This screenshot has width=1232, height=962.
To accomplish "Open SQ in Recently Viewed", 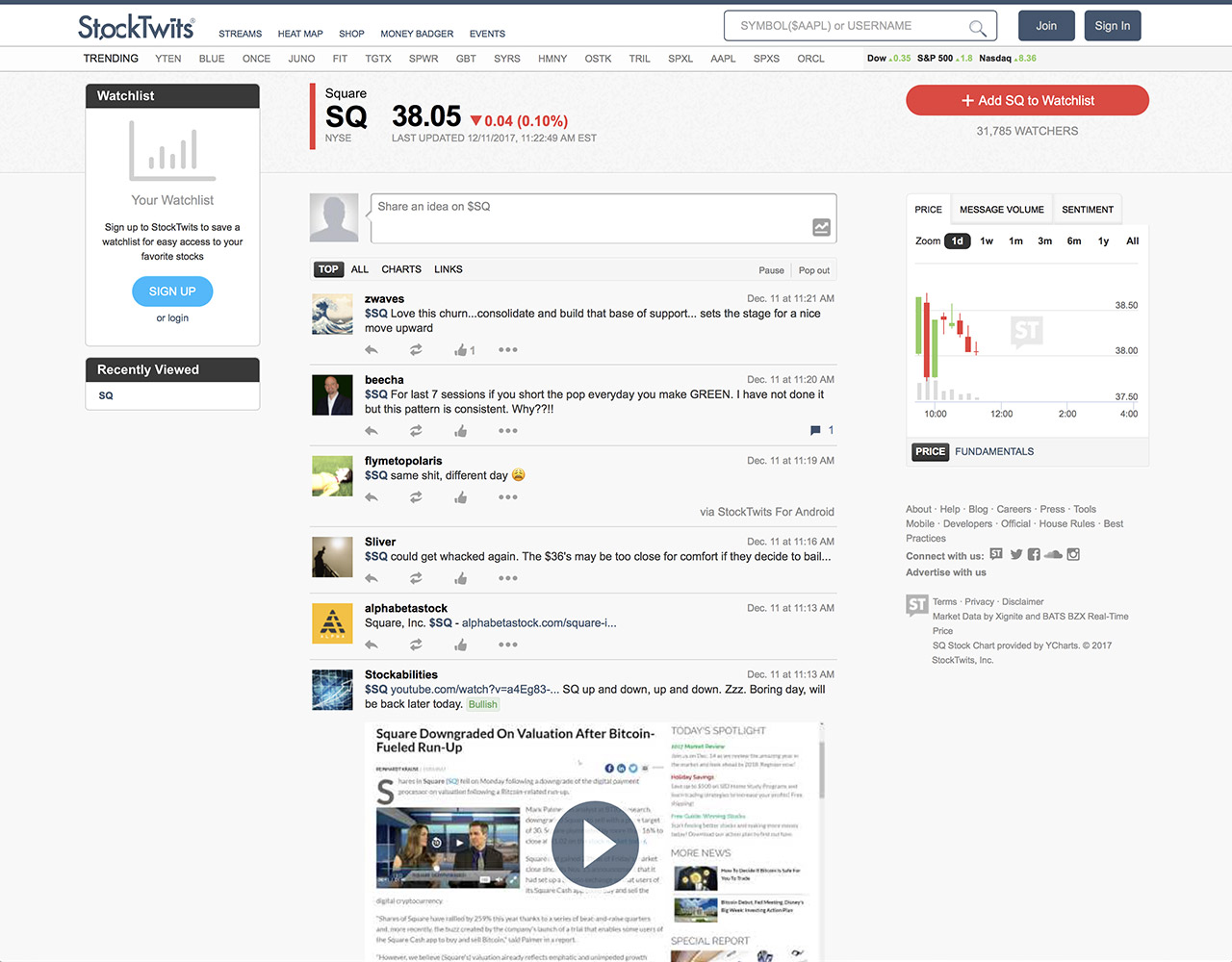I will pos(106,395).
